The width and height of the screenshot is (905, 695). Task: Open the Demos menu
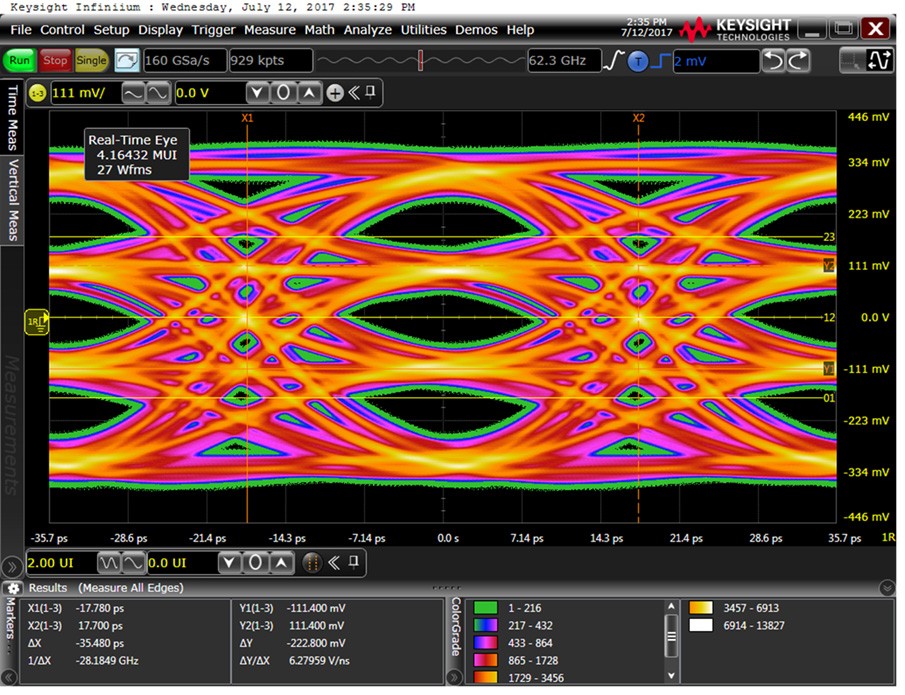tap(476, 29)
